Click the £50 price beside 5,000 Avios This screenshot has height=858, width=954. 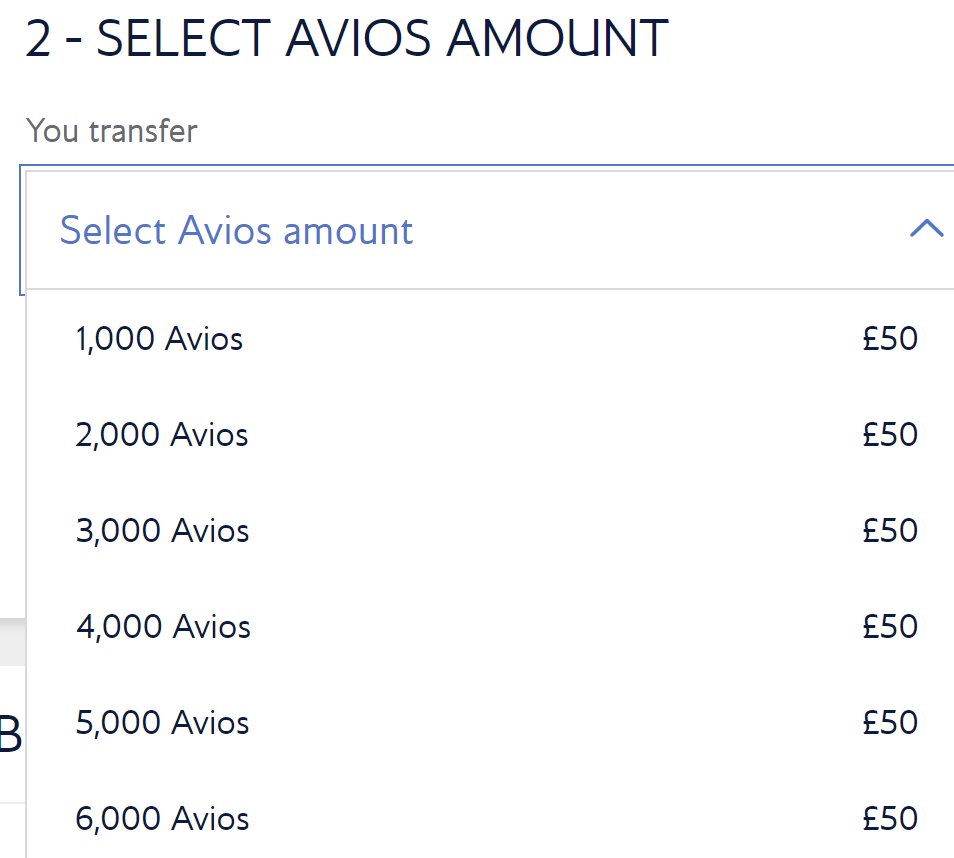pos(891,722)
